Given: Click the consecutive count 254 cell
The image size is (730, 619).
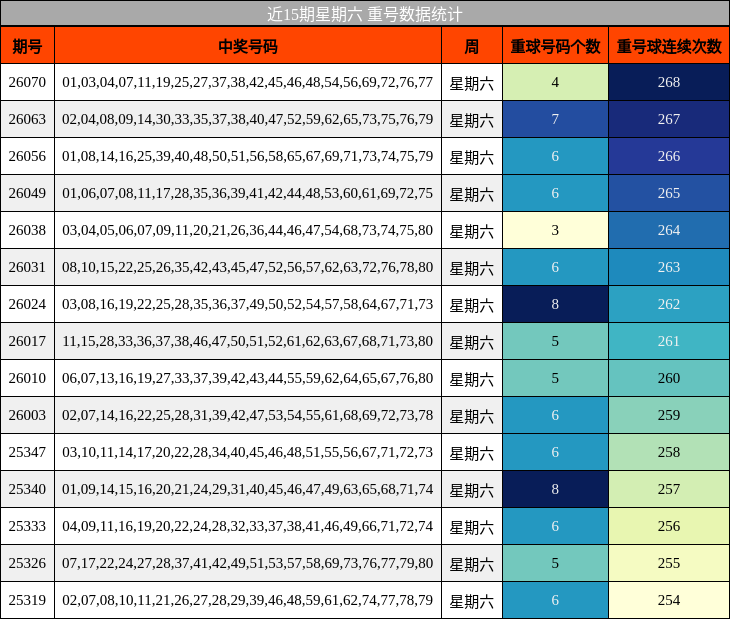Looking at the screenshot, I should click(x=669, y=600).
